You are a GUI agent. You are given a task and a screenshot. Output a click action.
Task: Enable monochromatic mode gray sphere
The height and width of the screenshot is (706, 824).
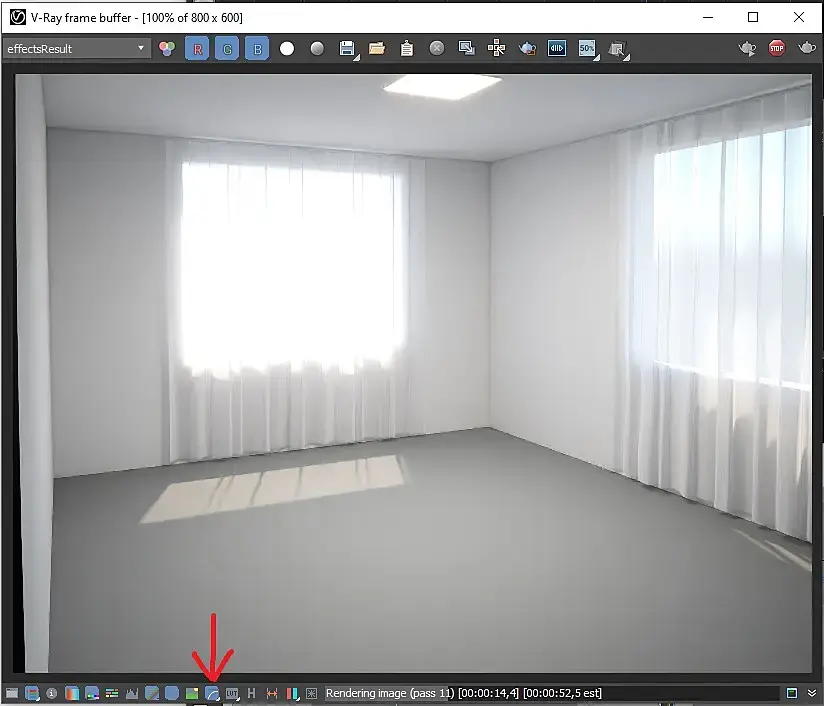(317, 49)
